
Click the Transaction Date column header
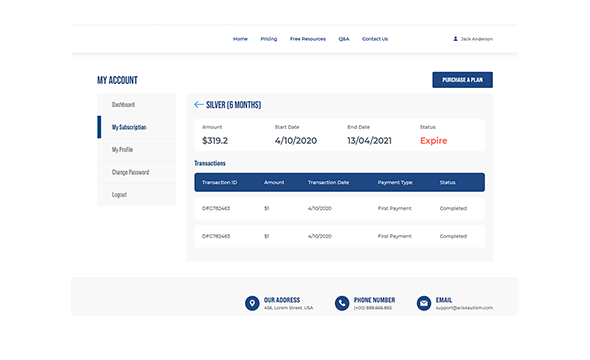pos(328,182)
